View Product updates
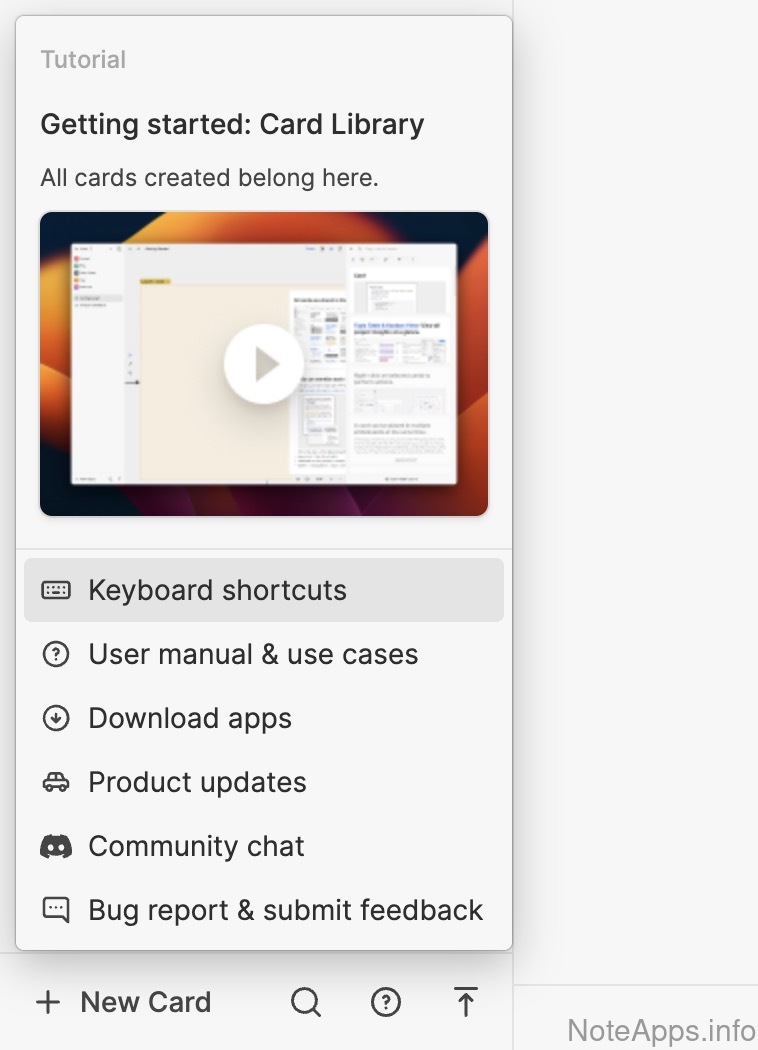Viewport: 758px width, 1050px height. pos(197,782)
